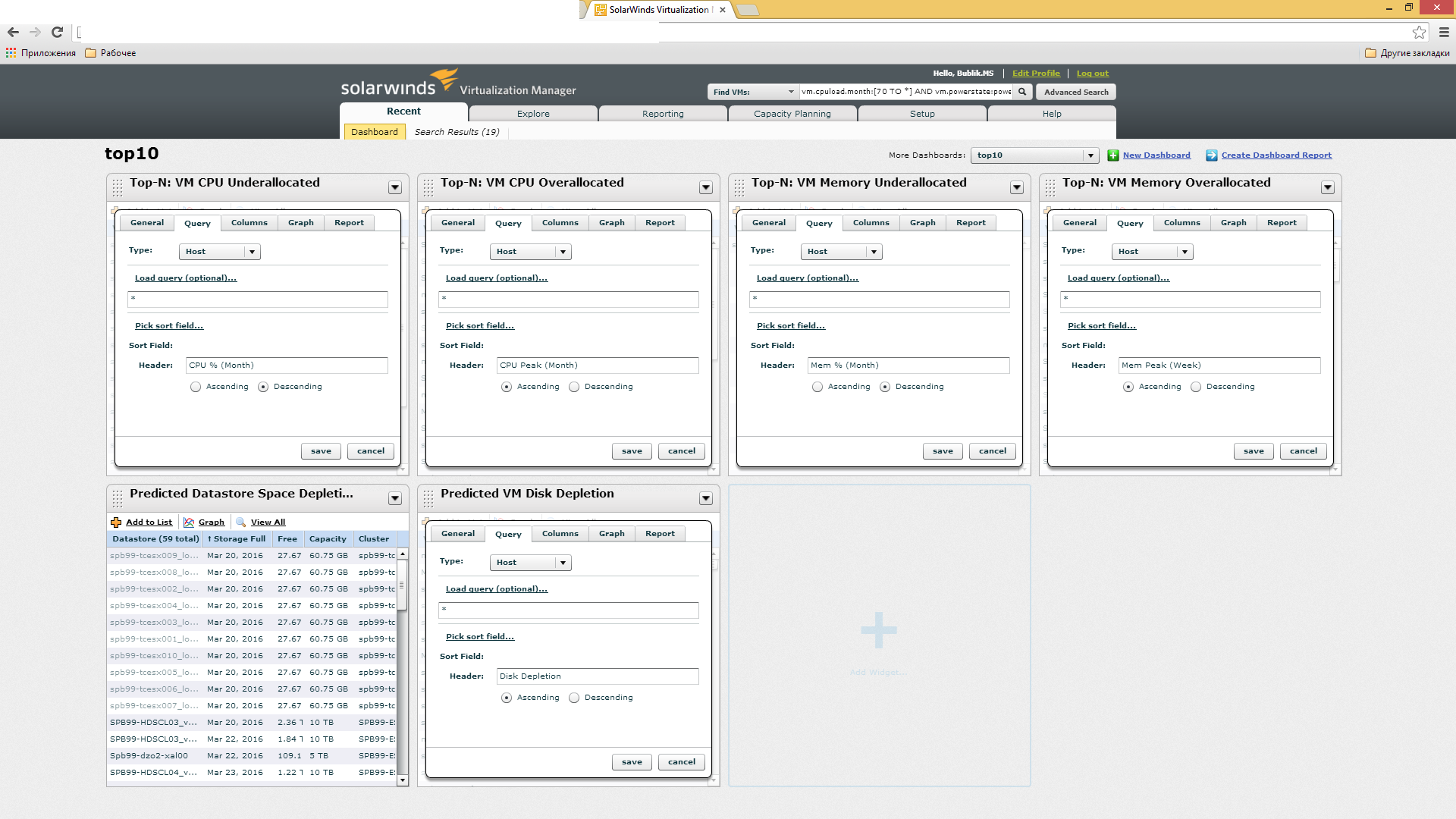Select Descending in Predicted VM Disk Depletion
The width and height of the screenshot is (1456, 819).
574,698
